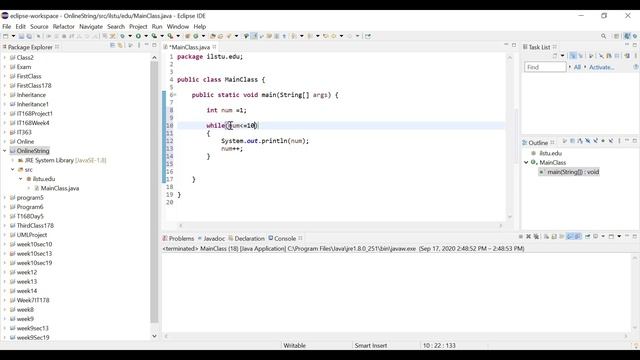This screenshot has width=640, height=360.
Task: Click the Save All icon in the toolbar
Action: click(x=29, y=36)
